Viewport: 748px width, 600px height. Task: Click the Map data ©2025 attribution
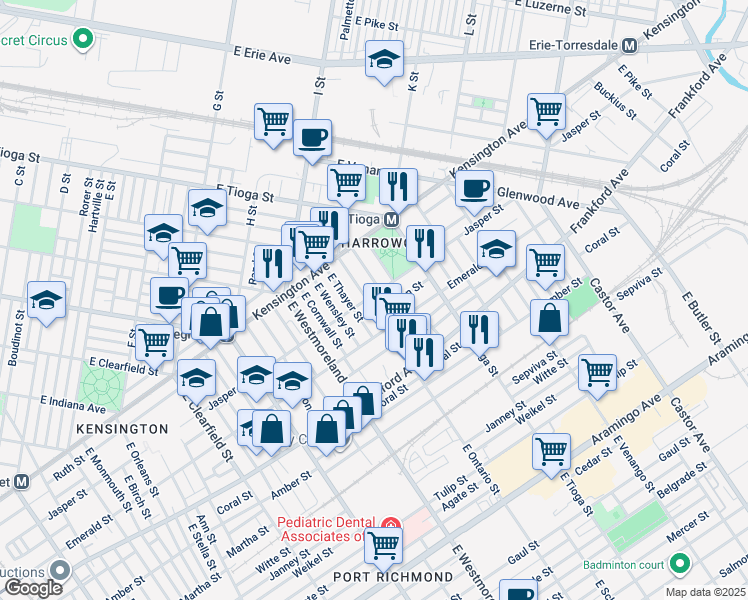point(706,593)
